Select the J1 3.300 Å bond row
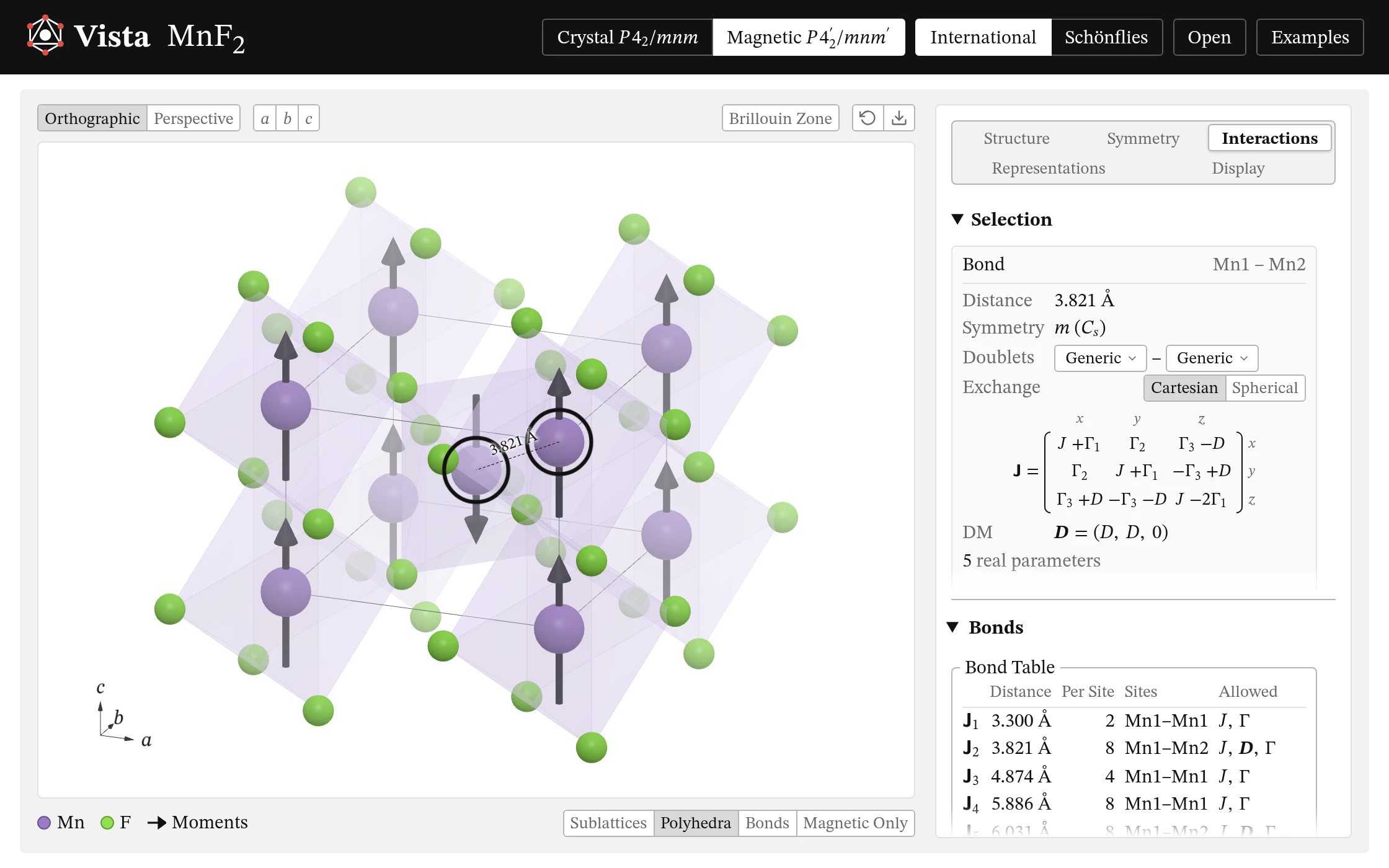1389x868 pixels. [x=1134, y=720]
